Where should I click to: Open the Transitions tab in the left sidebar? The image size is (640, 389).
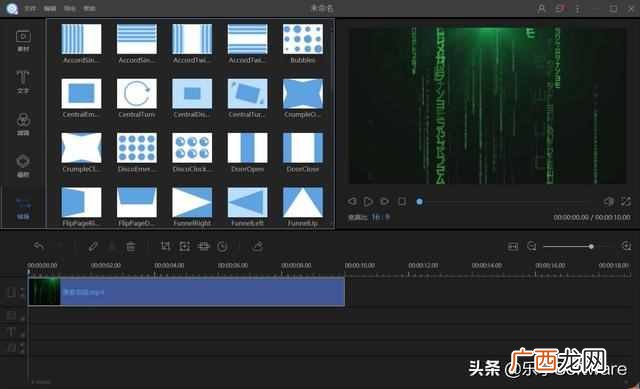tap(23, 208)
